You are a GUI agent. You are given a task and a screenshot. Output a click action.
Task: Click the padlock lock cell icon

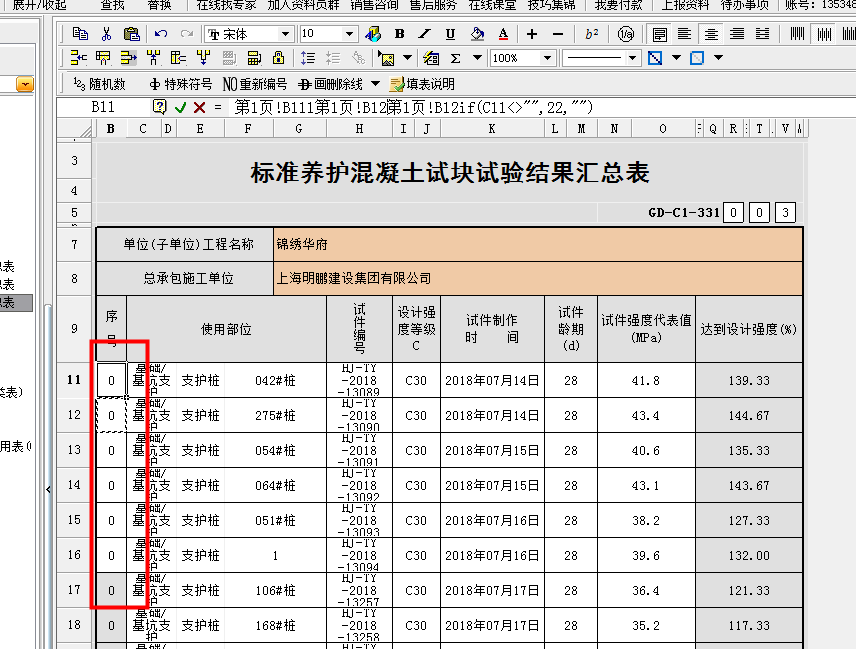(x=278, y=58)
